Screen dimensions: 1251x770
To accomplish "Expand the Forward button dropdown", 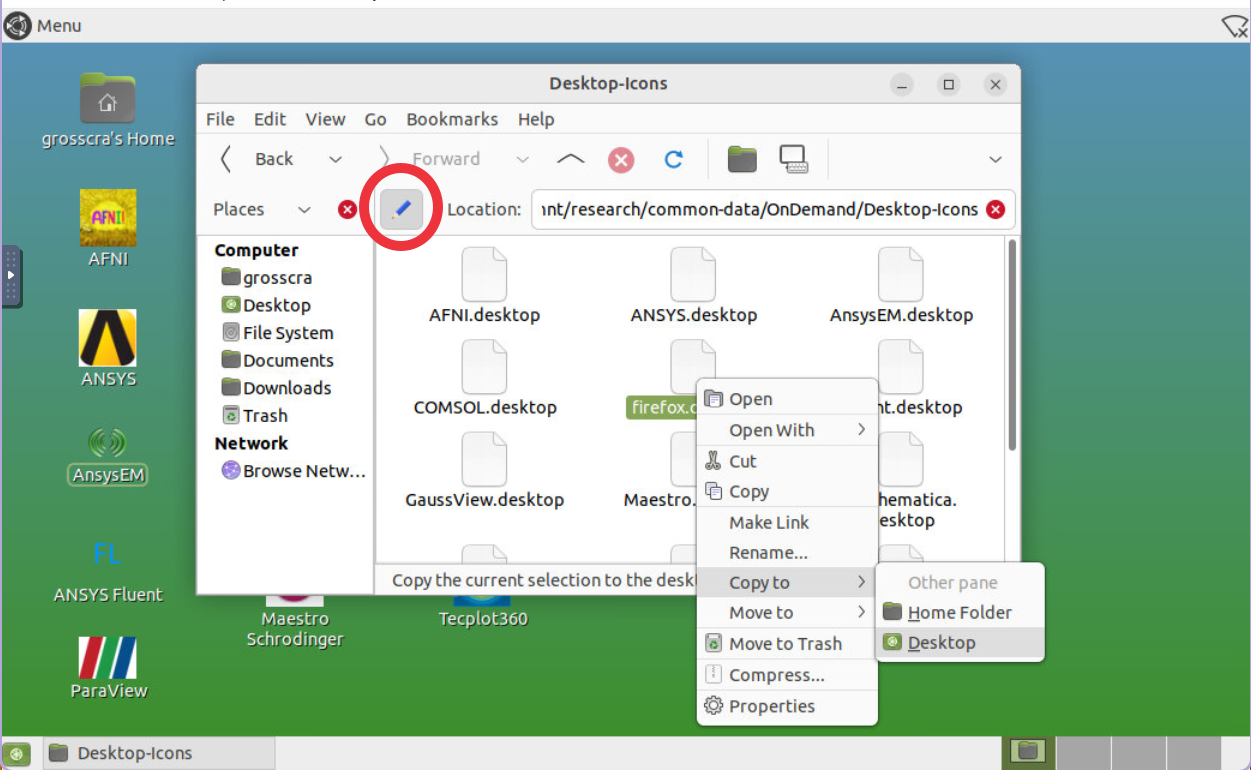I will coord(523,158).
